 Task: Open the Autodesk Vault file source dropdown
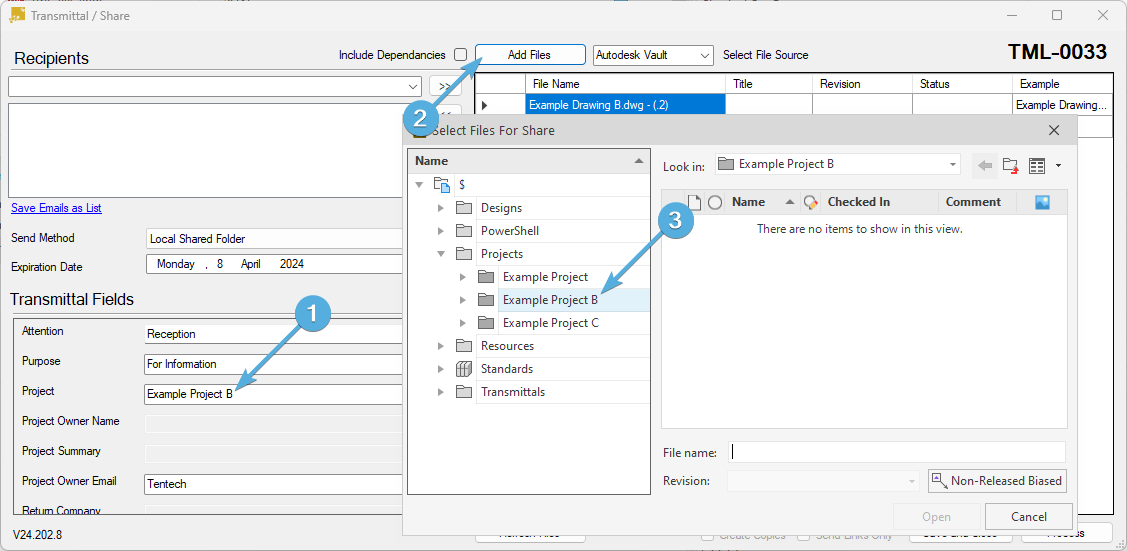(704, 55)
